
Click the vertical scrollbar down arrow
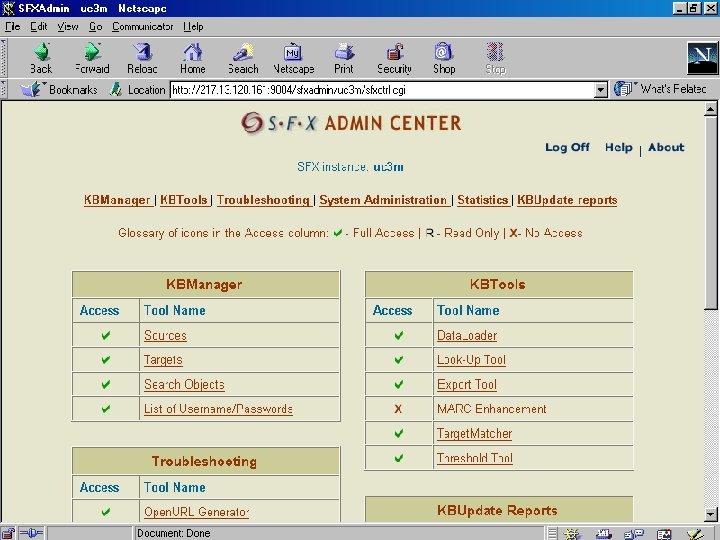point(710,514)
